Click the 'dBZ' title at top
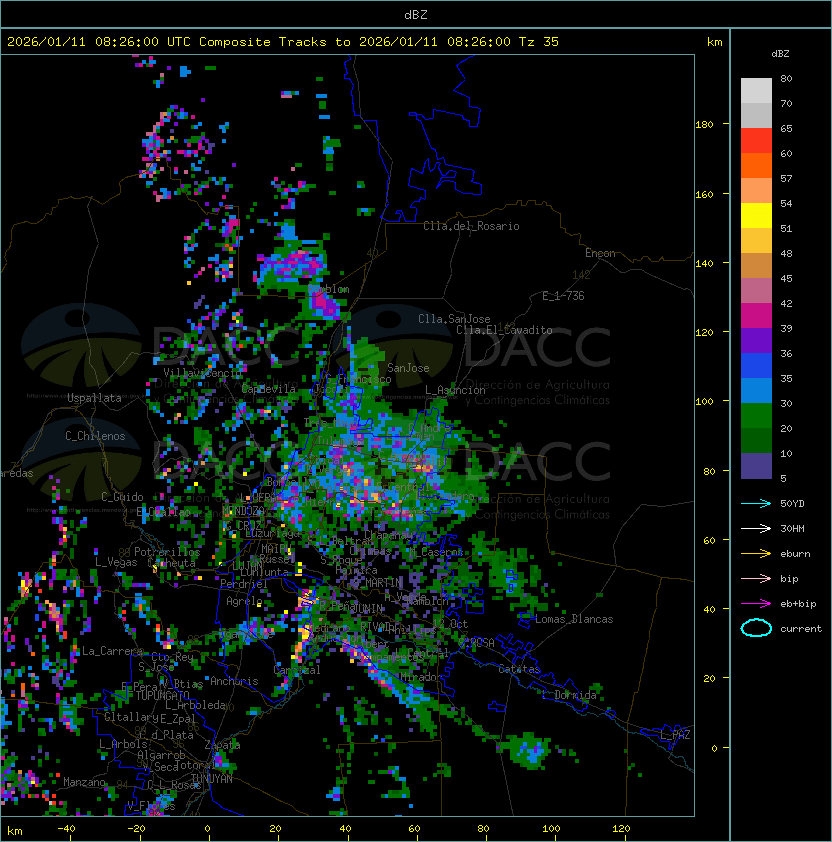Viewport: 832px width, 842px height. tap(416, 15)
